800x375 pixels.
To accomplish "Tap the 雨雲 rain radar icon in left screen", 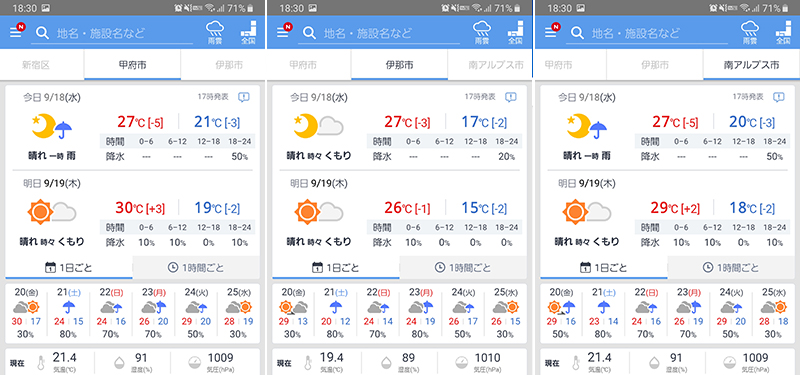I will point(215,32).
